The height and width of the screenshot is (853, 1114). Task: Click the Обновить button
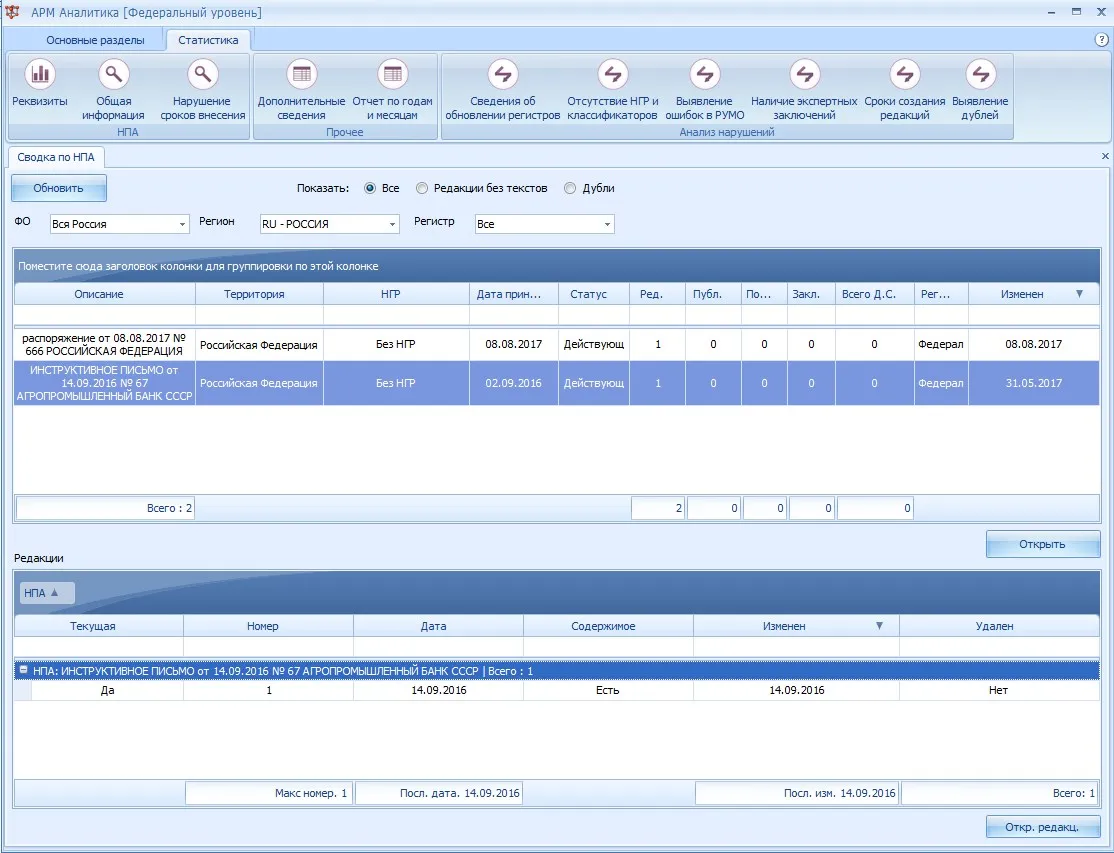(58, 188)
